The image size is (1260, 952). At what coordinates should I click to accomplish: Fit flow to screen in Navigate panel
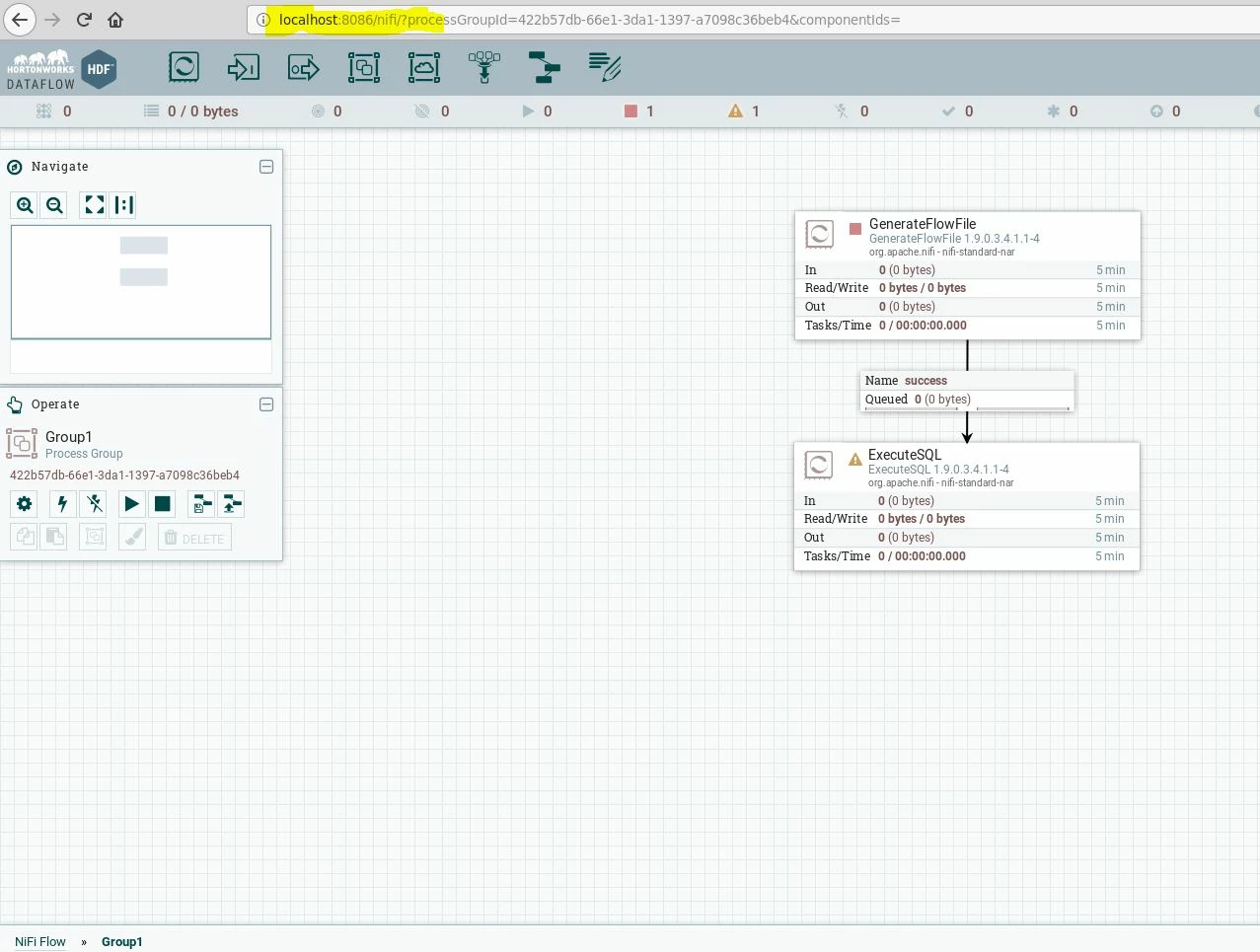(94, 205)
